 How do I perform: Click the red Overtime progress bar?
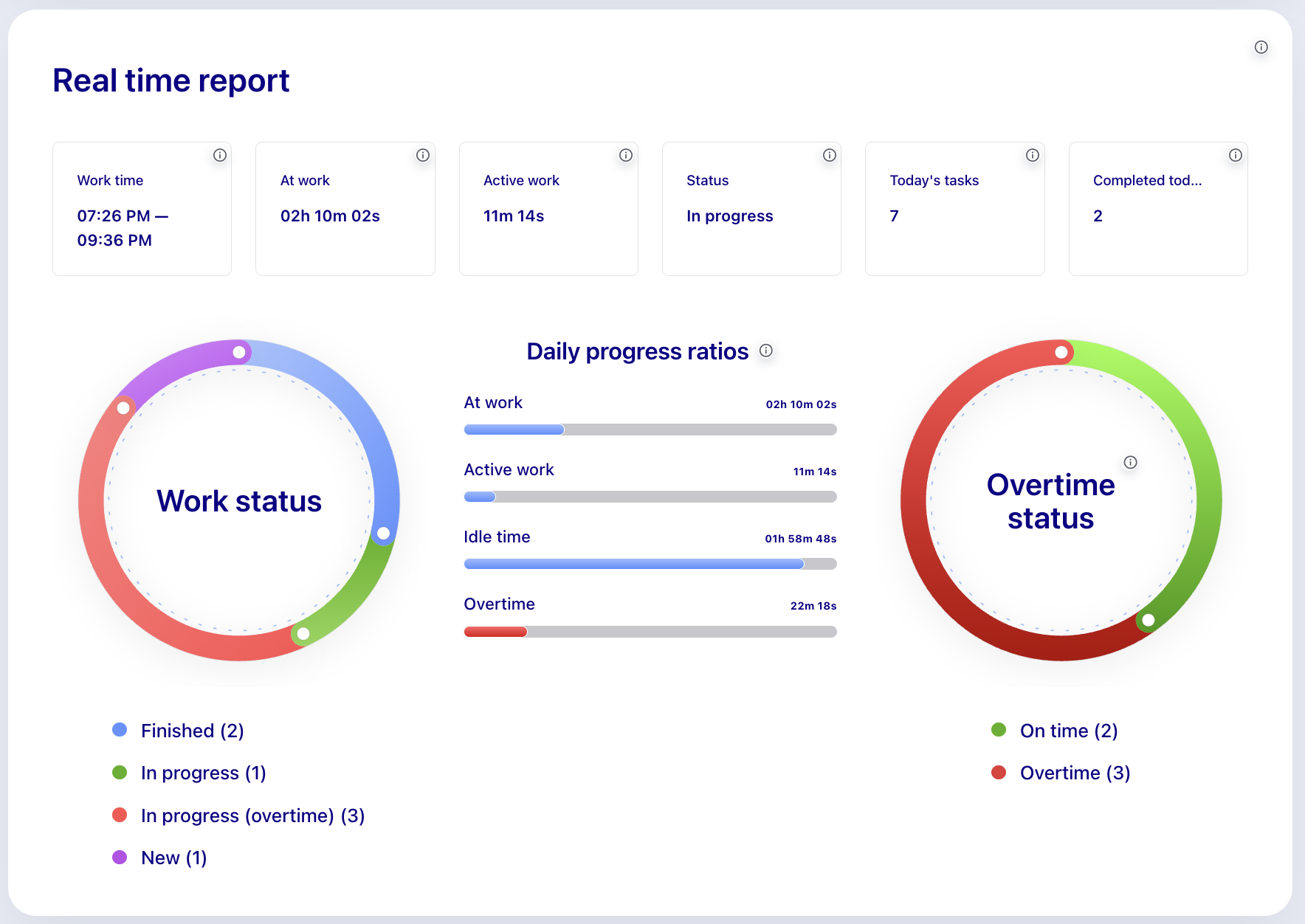tap(496, 632)
